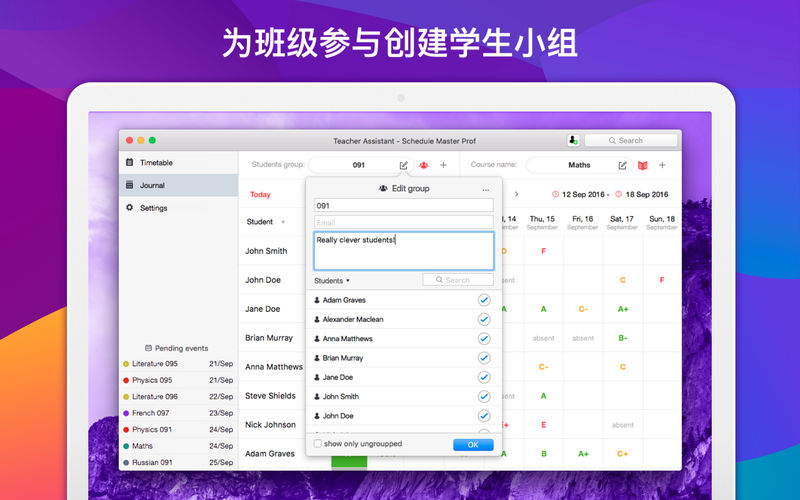Click the Pending events calendar icon
800x500 pixels.
[x=148, y=348]
